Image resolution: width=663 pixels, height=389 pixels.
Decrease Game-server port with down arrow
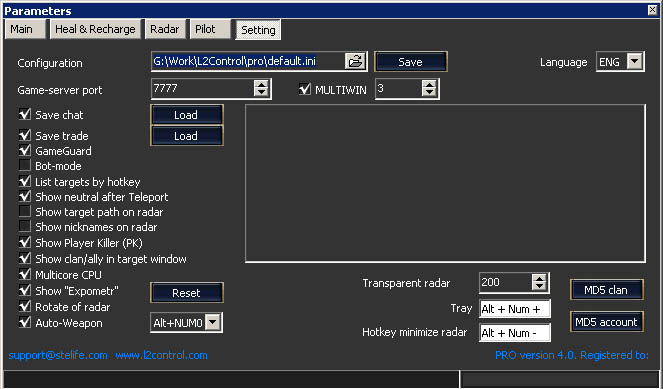click(261, 93)
